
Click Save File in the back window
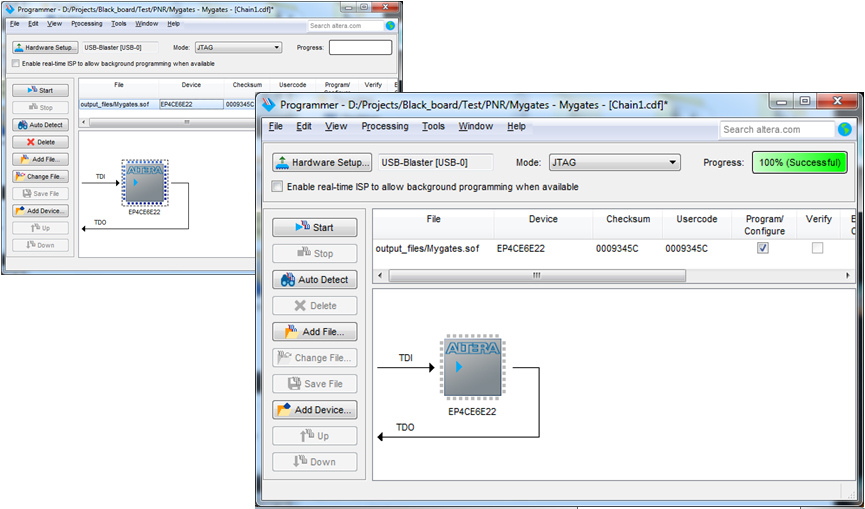tap(40, 194)
